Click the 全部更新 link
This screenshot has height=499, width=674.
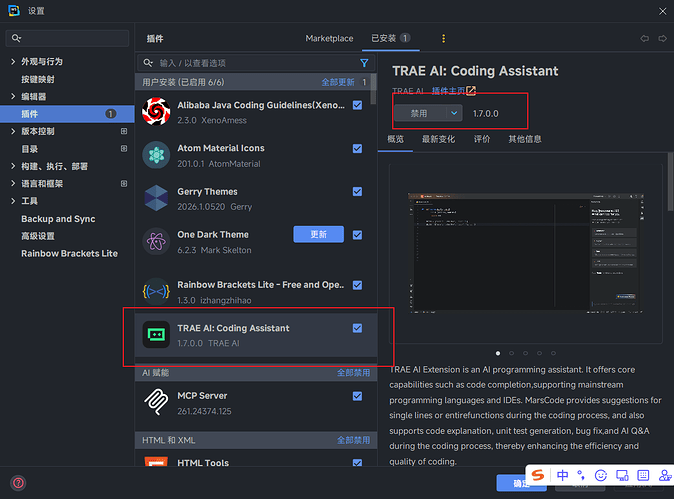(x=338, y=82)
